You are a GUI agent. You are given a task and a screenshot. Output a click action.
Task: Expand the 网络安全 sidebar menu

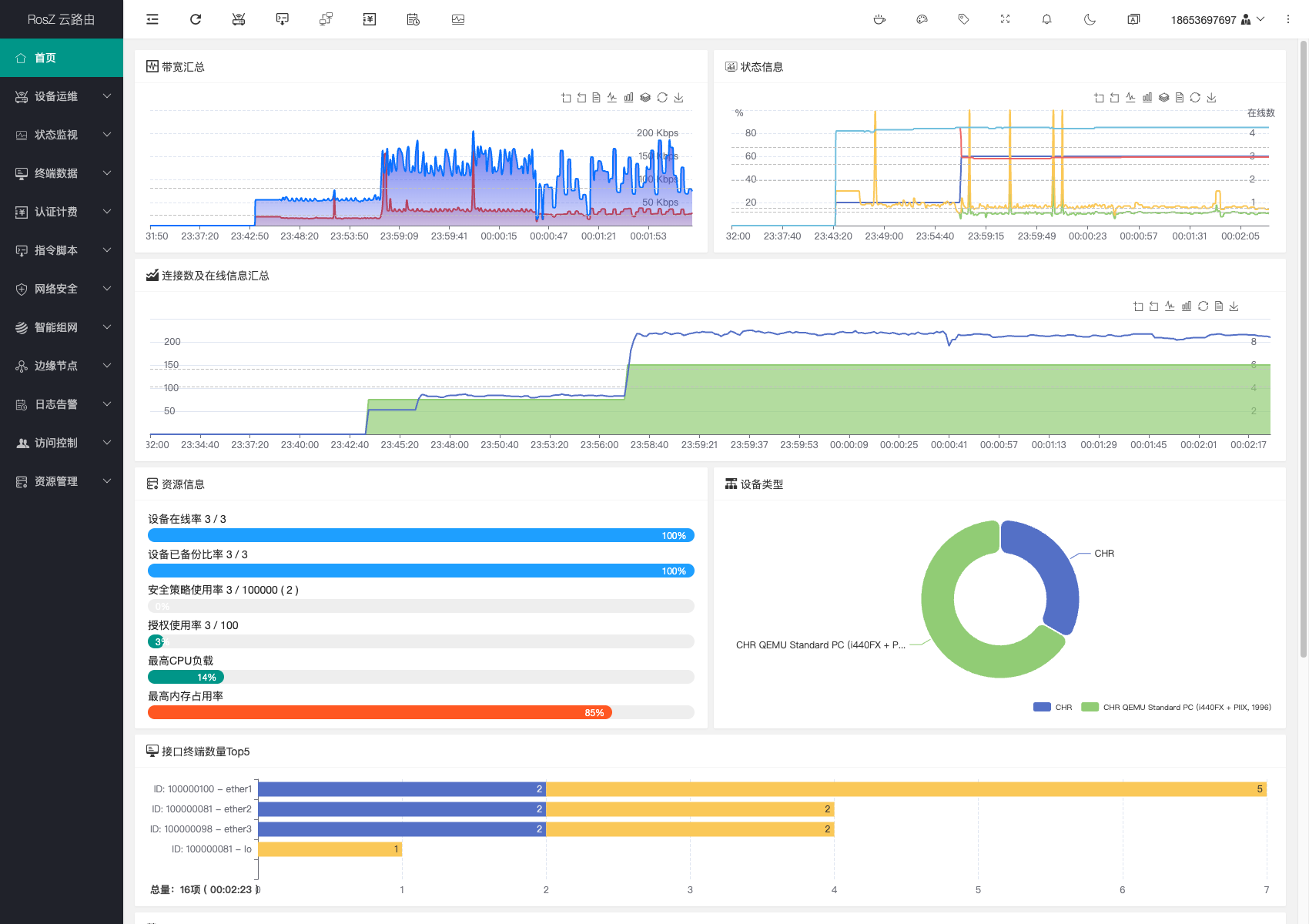pyautogui.click(x=62, y=289)
